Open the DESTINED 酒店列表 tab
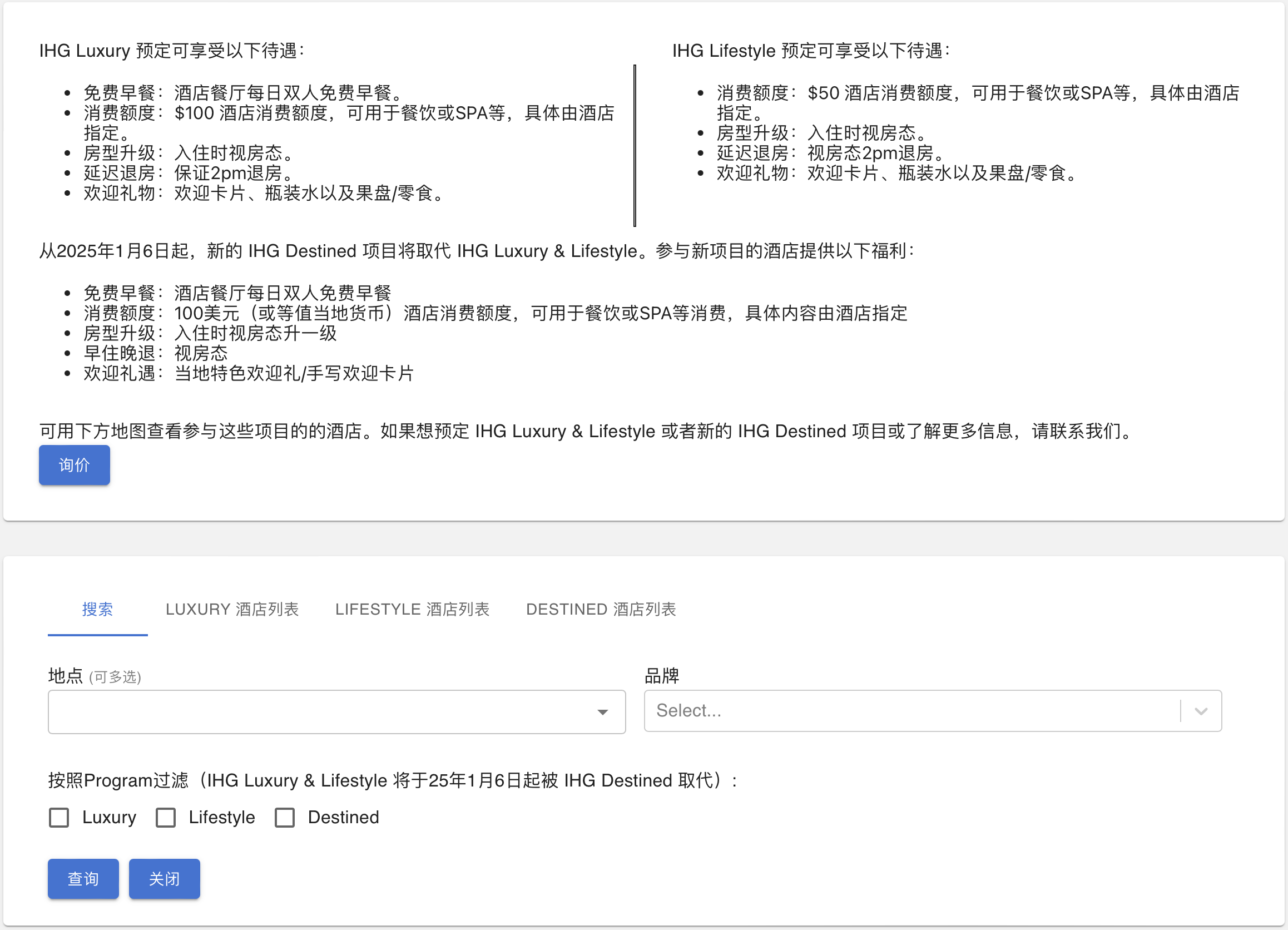1288x930 pixels. (x=600, y=609)
